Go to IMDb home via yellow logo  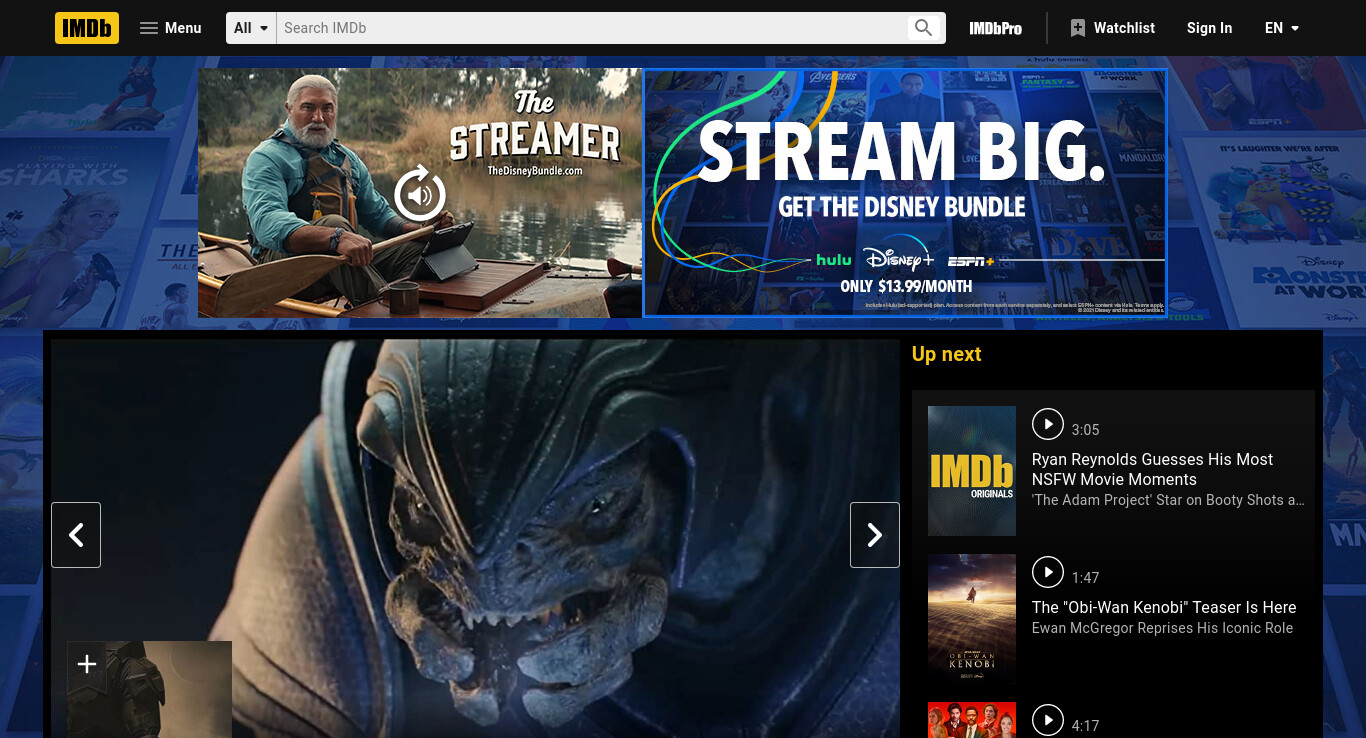pos(87,28)
